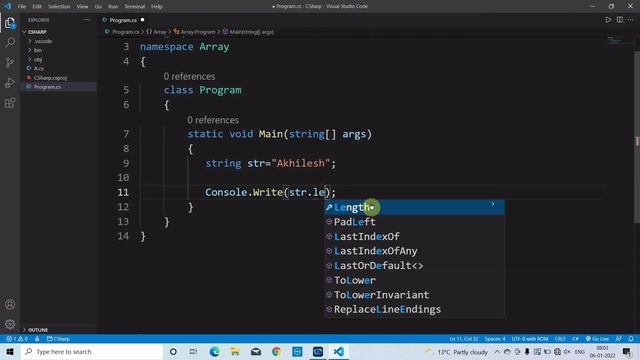Open the Search view icon
This screenshot has width=640, height=360.
10,42
